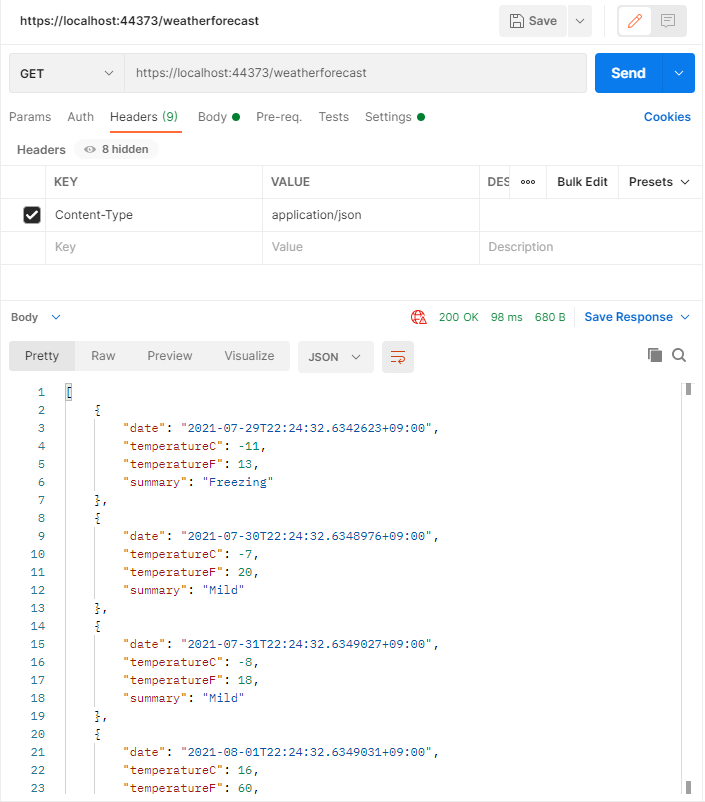Select the Headers (9) tab
The height and width of the screenshot is (802, 705).
pos(144,117)
